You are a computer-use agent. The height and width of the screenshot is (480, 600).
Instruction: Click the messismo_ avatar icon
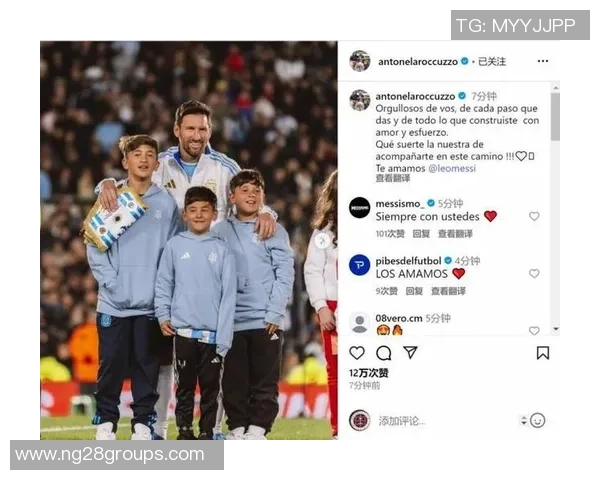(x=360, y=208)
